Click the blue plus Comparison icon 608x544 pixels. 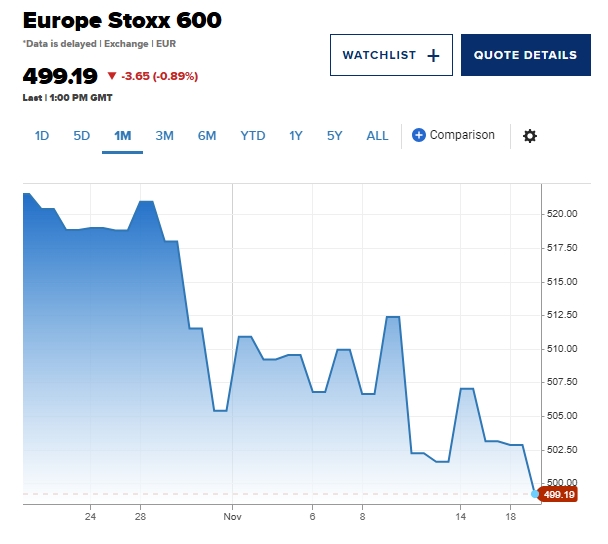(419, 135)
